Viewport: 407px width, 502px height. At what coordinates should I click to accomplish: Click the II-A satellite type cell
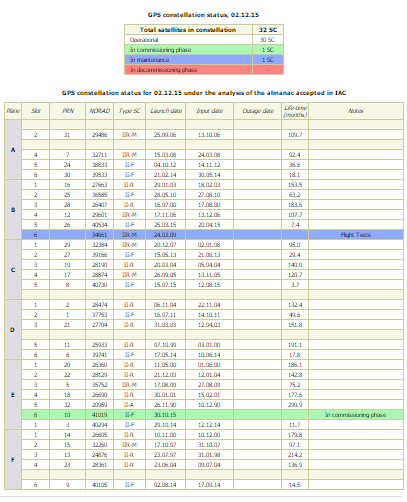129,405
